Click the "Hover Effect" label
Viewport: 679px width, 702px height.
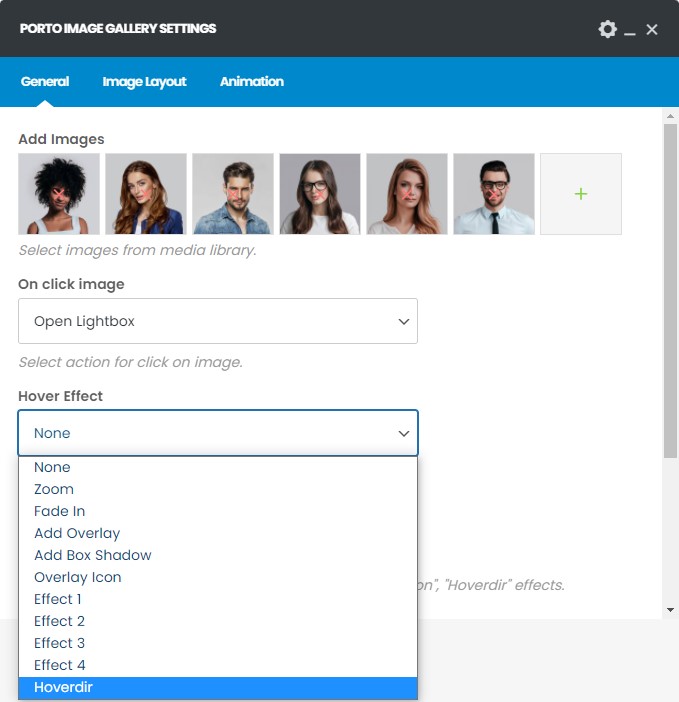(x=60, y=396)
